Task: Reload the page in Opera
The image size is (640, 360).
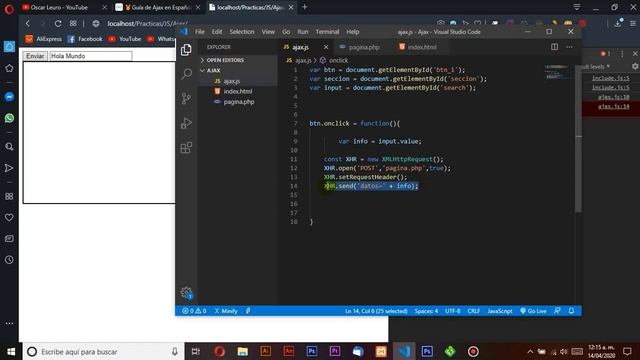Action: point(58,24)
